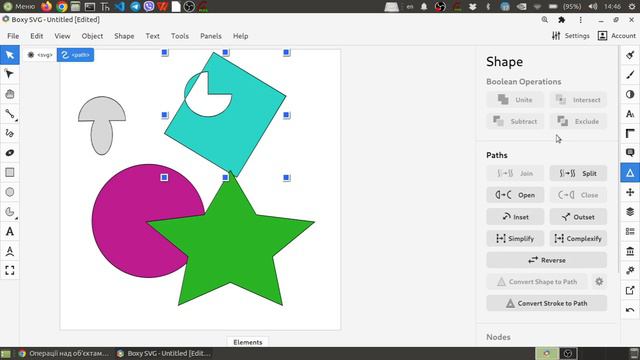Click the Reverse path button
The image size is (640, 360).
(547, 260)
